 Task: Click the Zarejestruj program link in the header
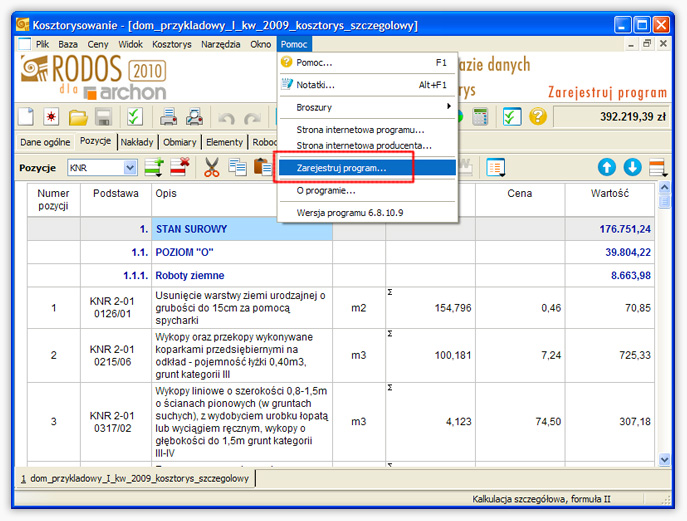(607, 92)
